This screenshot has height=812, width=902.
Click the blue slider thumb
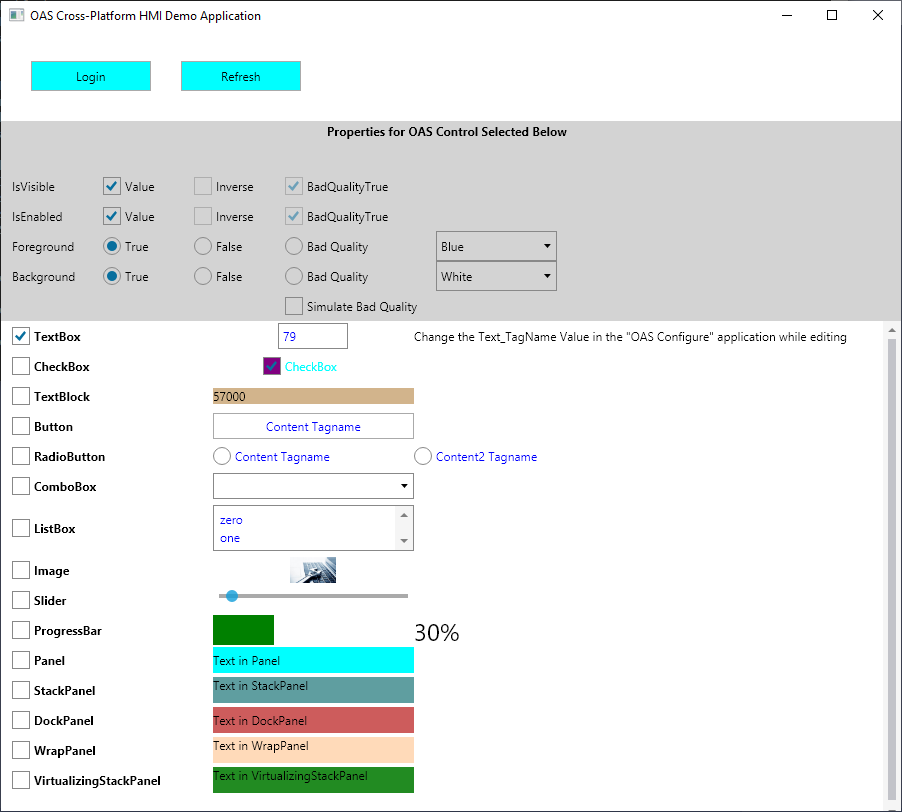[x=232, y=596]
